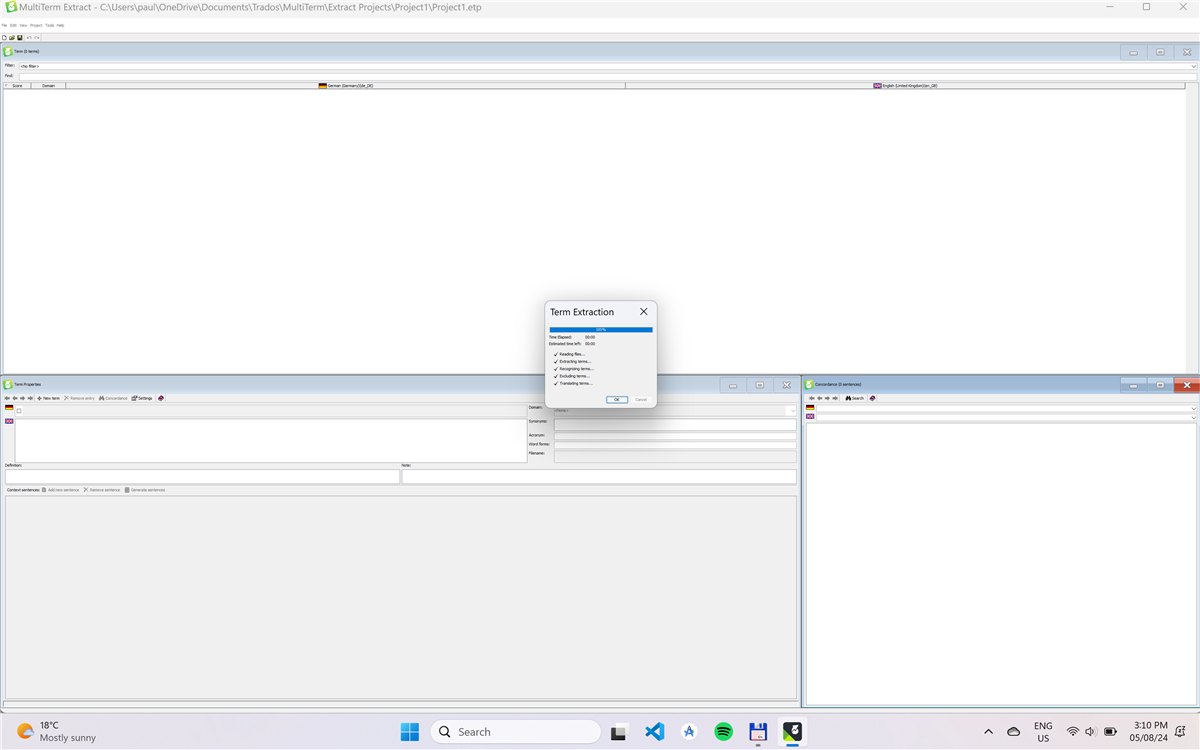The width and height of the screenshot is (1200, 750).
Task: Click the Acronym field
Action: [x=675, y=436]
